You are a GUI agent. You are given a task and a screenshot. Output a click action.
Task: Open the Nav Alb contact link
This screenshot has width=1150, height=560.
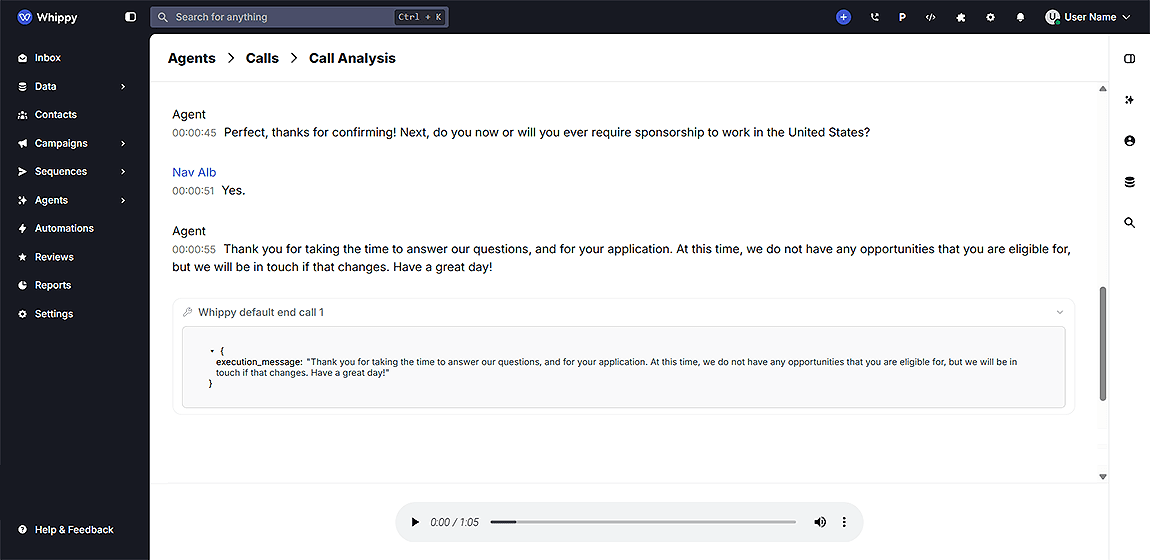[194, 172]
